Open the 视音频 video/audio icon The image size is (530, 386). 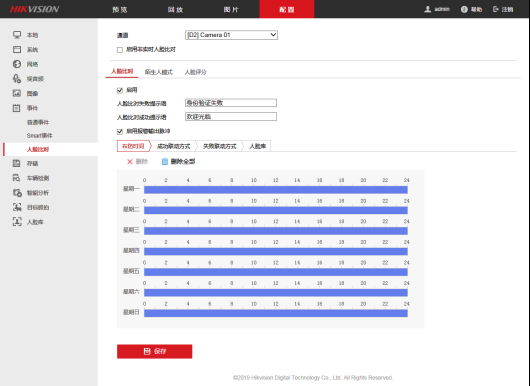tap(17, 79)
